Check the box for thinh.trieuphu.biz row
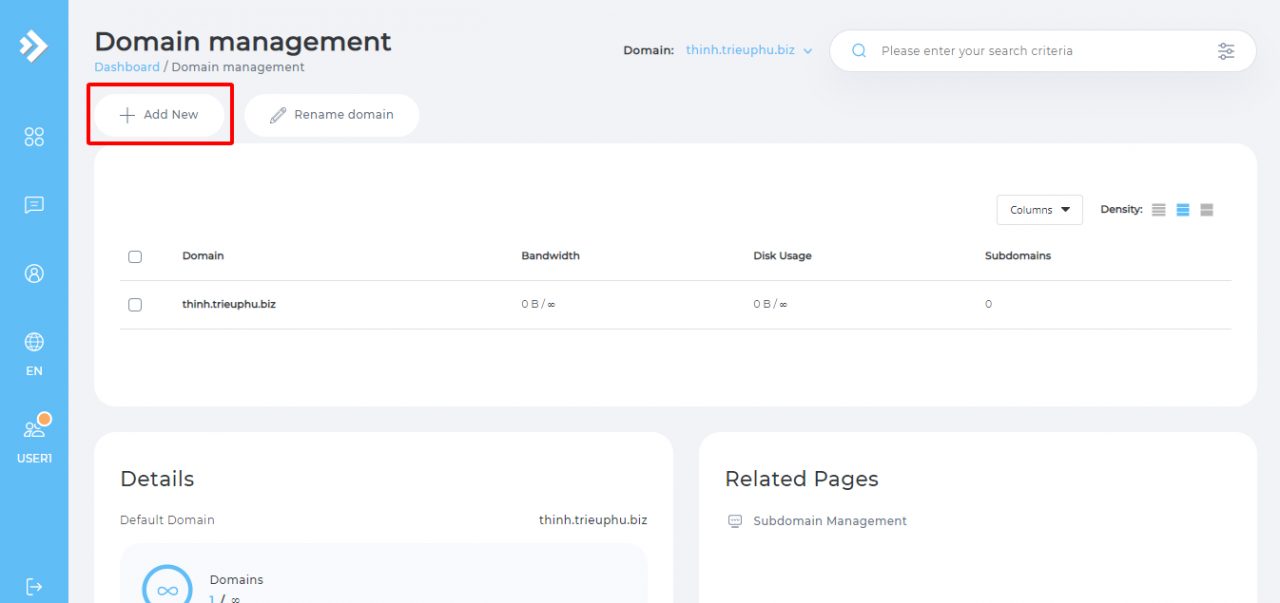This screenshot has height=603, width=1280. click(135, 305)
